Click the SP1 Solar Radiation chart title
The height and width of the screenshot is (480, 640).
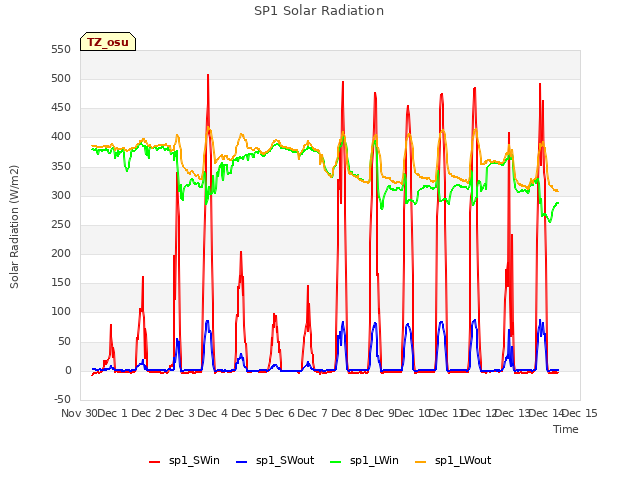[319, 11]
